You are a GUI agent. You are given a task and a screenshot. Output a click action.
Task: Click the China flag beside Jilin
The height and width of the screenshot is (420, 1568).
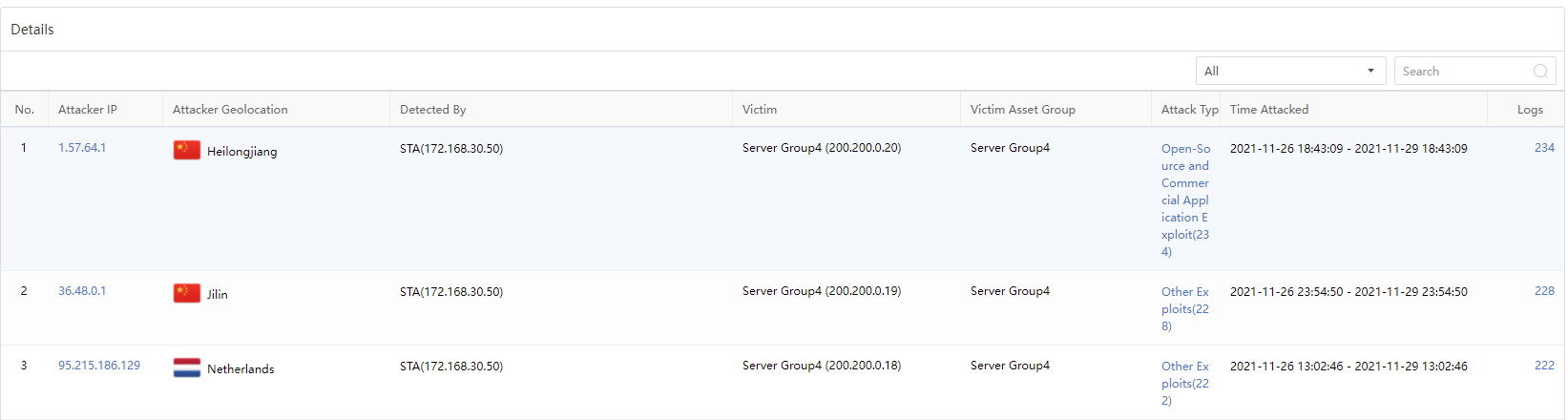coord(186,294)
